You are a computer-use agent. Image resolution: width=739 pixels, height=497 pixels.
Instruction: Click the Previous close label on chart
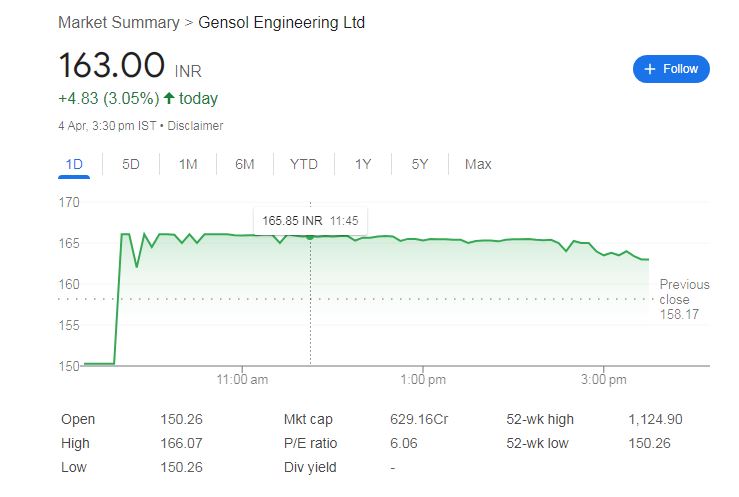pyautogui.click(x=684, y=291)
